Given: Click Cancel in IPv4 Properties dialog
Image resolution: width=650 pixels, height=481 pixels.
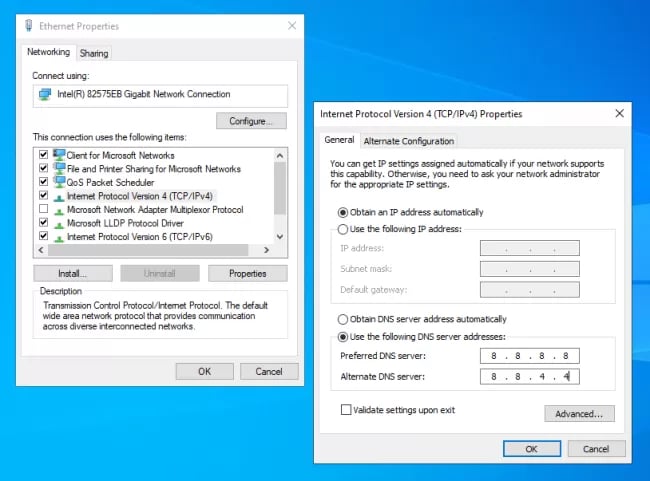Looking at the screenshot, I should [596, 449].
